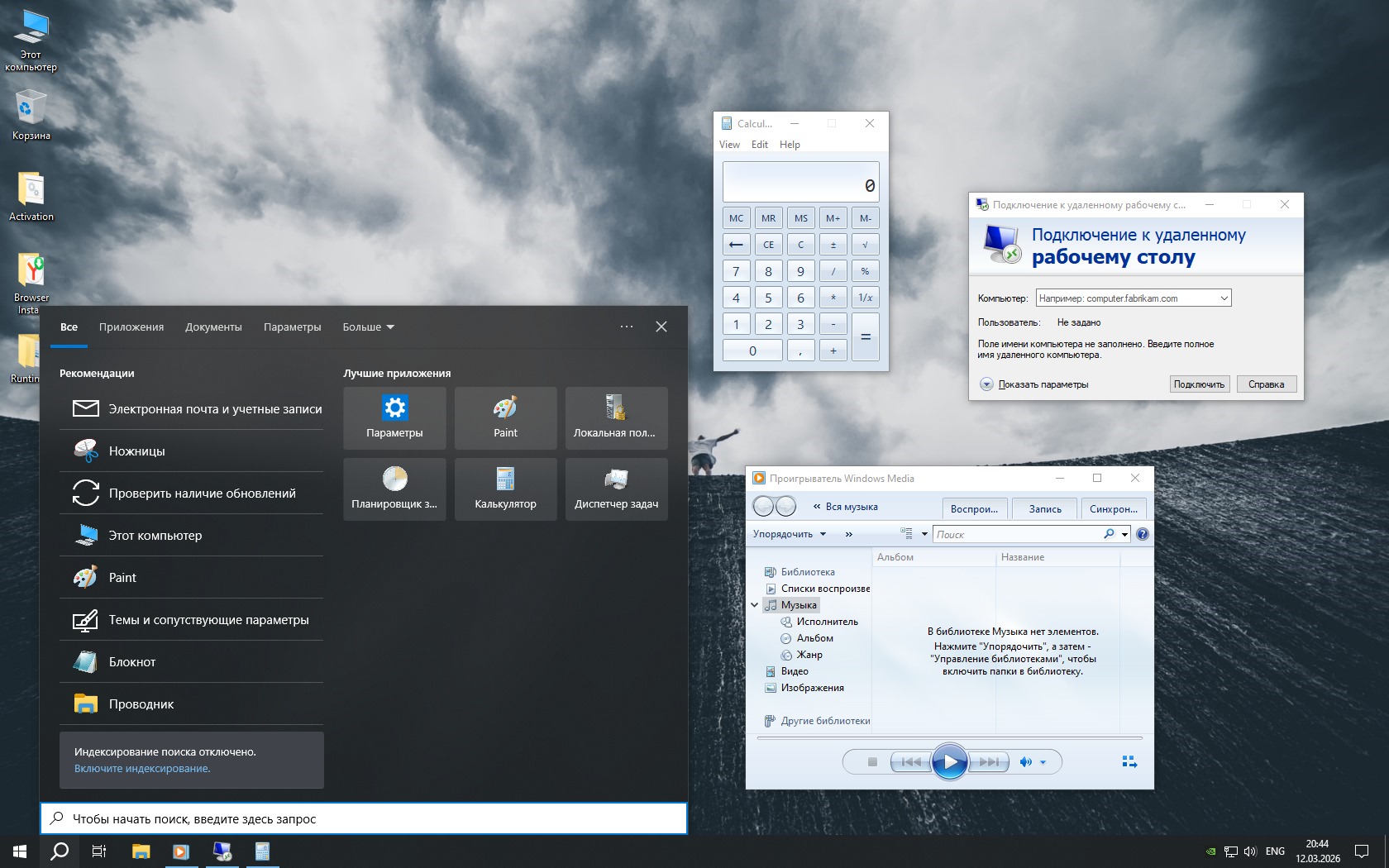Screen dimensions: 1389x868
Task: Open the Settings gear tile
Action: coord(394,417)
